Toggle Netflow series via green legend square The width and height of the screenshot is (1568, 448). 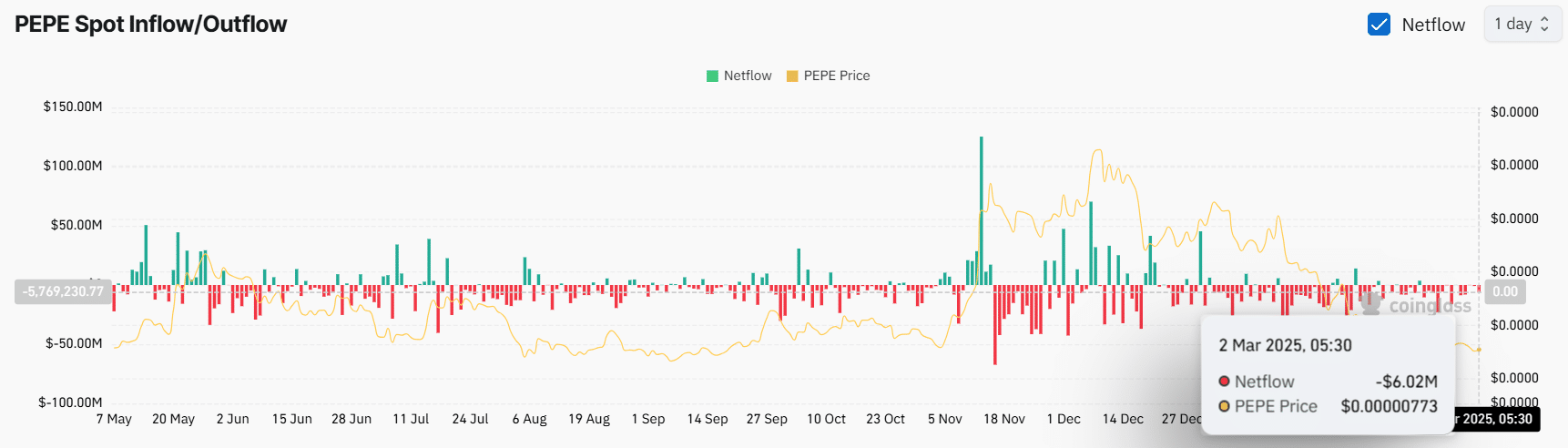(712, 76)
